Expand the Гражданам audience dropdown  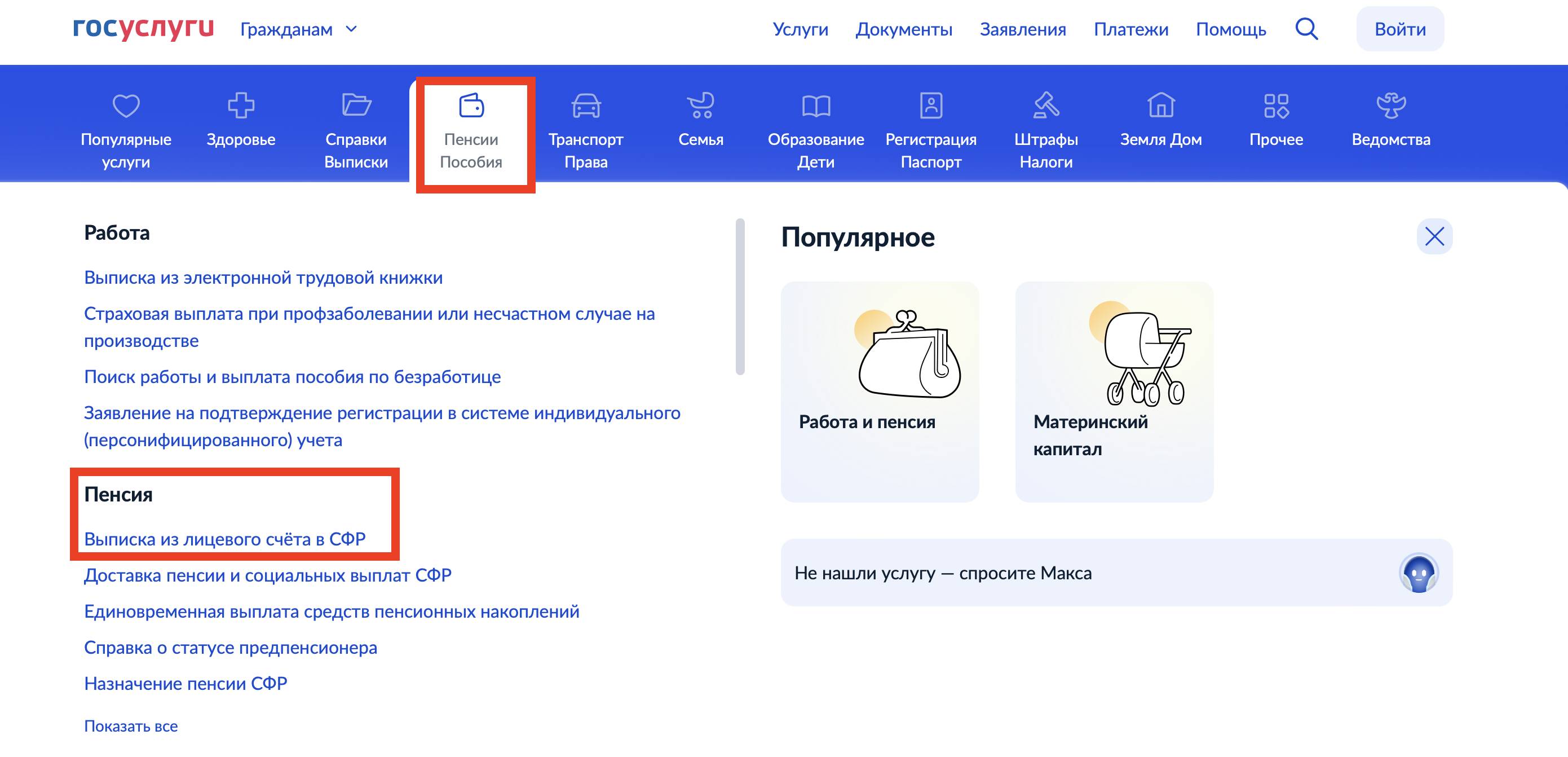coord(298,29)
